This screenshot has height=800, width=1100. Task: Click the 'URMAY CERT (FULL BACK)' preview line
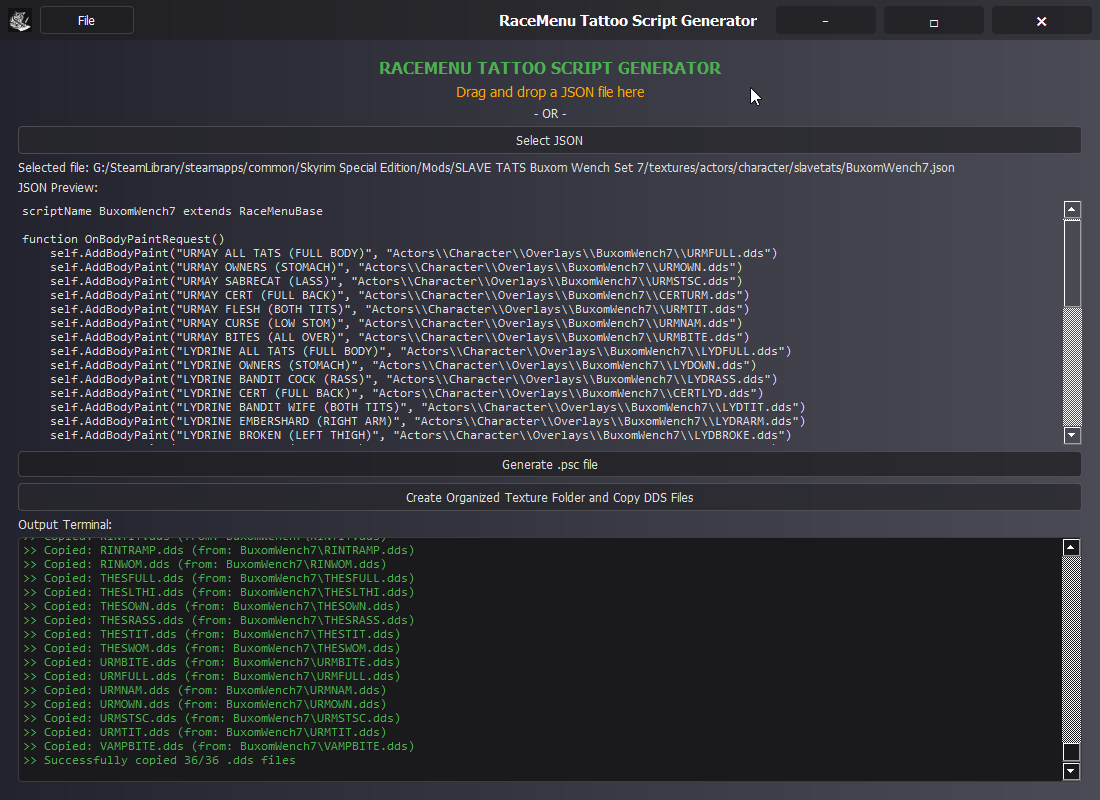tap(400, 295)
